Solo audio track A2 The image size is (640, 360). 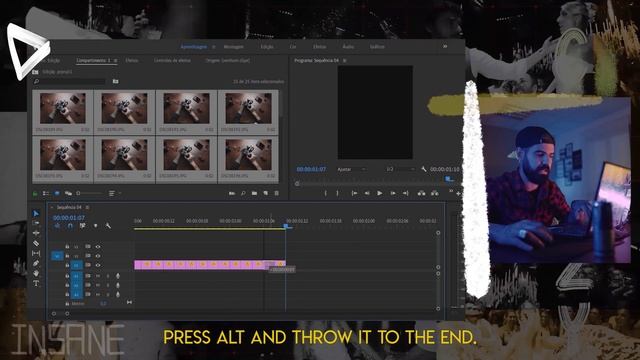pyautogui.click(x=108, y=285)
